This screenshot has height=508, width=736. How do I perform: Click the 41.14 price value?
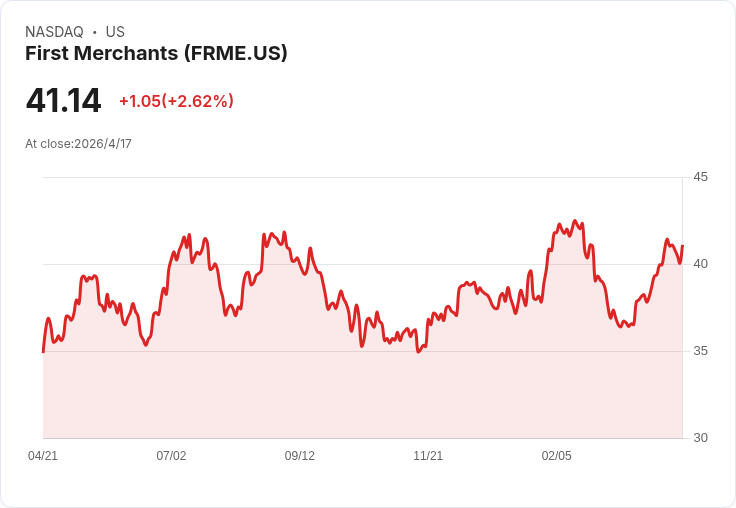pyautogui.click(x=63, y=100)
